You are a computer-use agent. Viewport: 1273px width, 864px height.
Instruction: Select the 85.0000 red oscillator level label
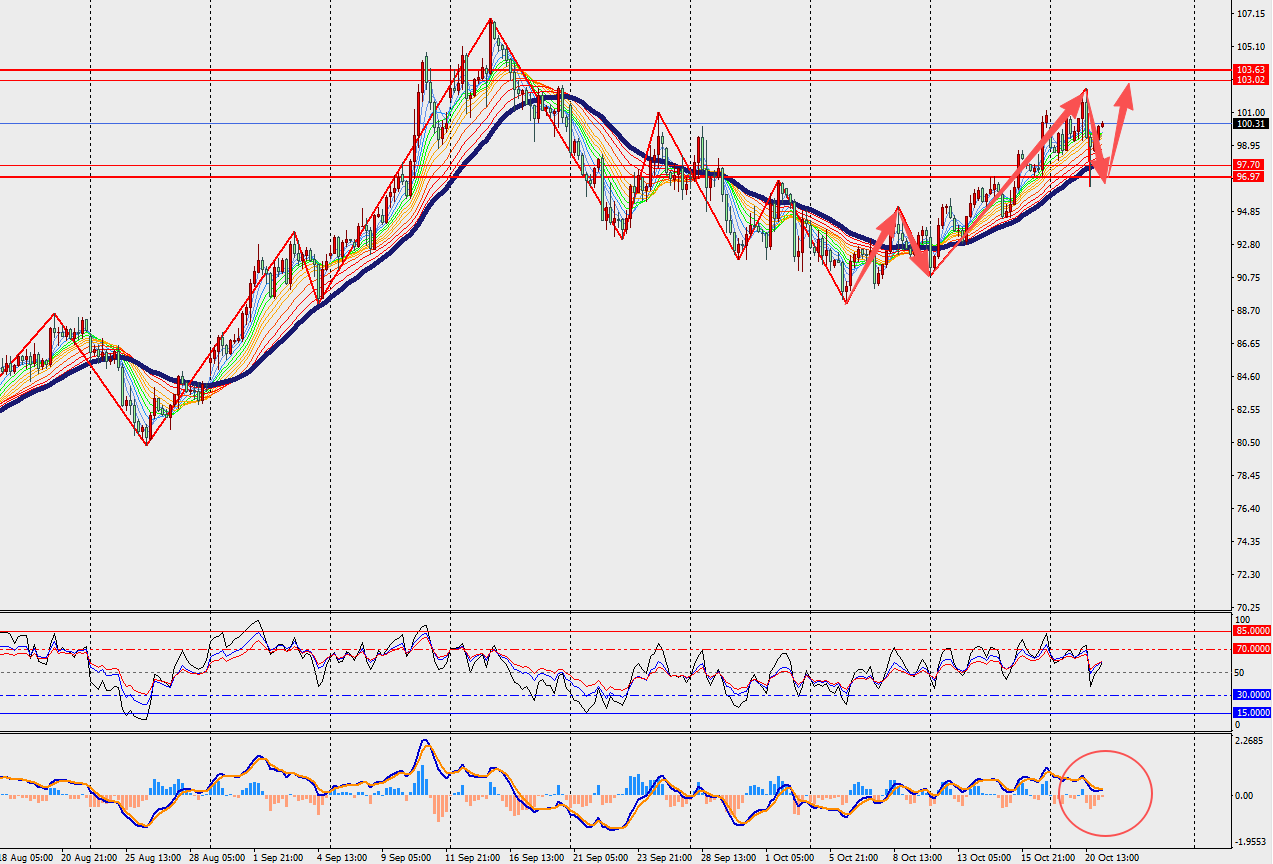tap(1252, 631)
